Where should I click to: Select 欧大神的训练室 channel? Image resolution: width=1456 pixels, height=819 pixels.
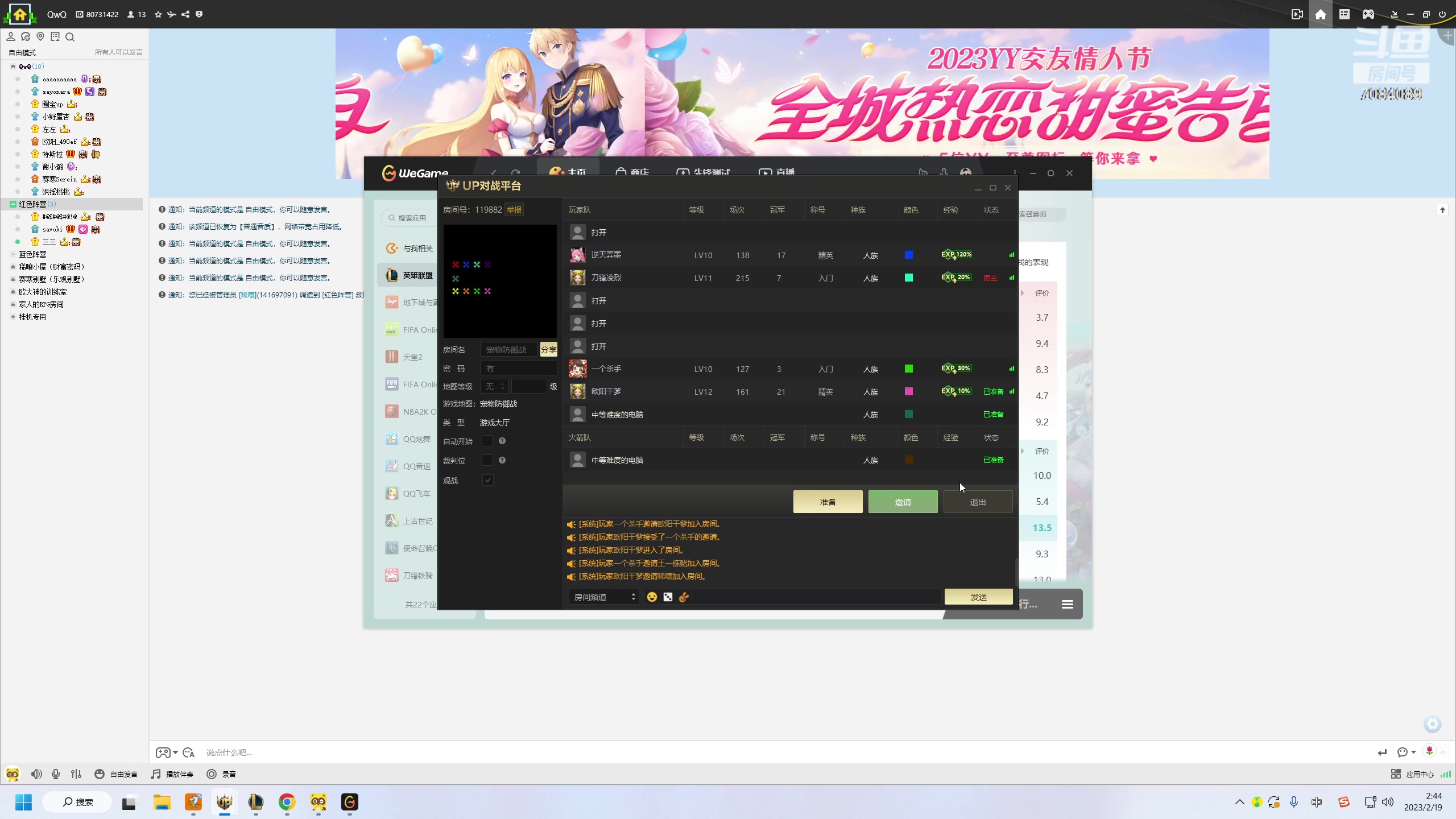pos(43,292)
